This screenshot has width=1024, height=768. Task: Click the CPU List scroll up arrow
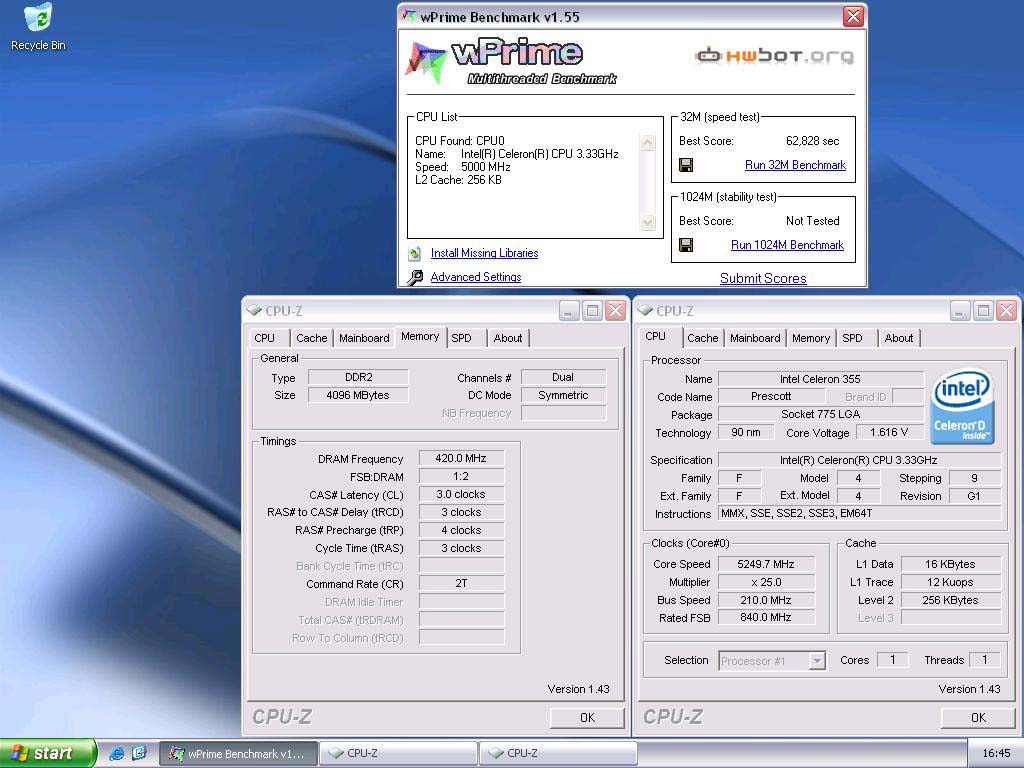pos(648,143)
